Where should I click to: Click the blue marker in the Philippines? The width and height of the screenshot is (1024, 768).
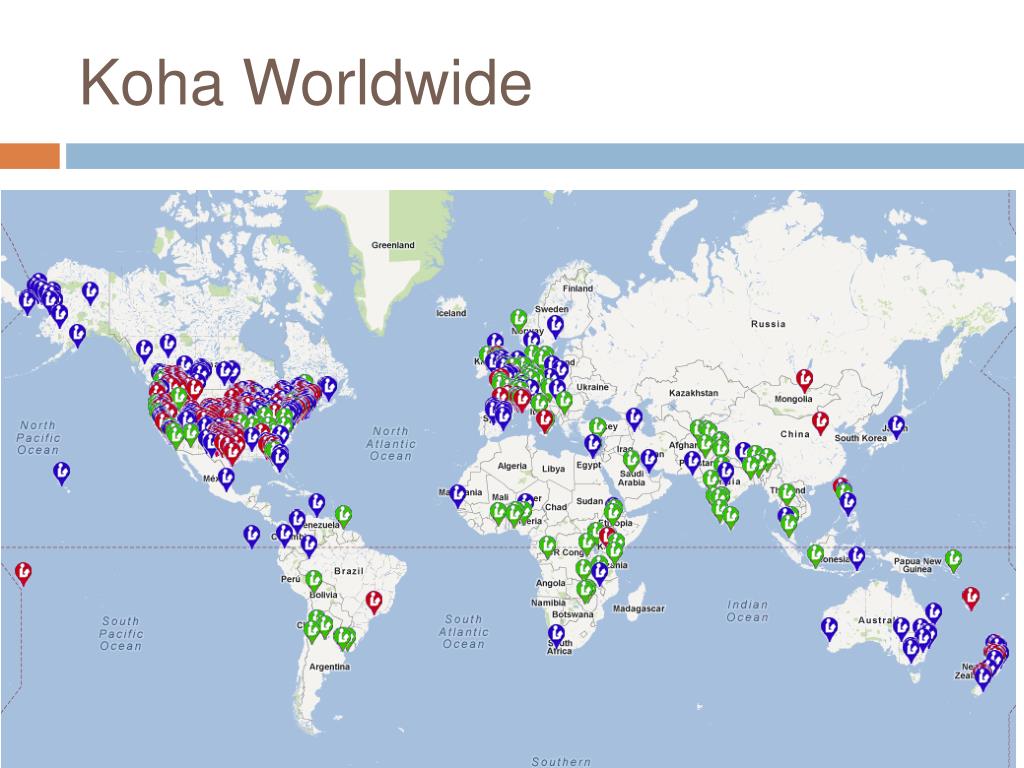click(x=848, y=503)
